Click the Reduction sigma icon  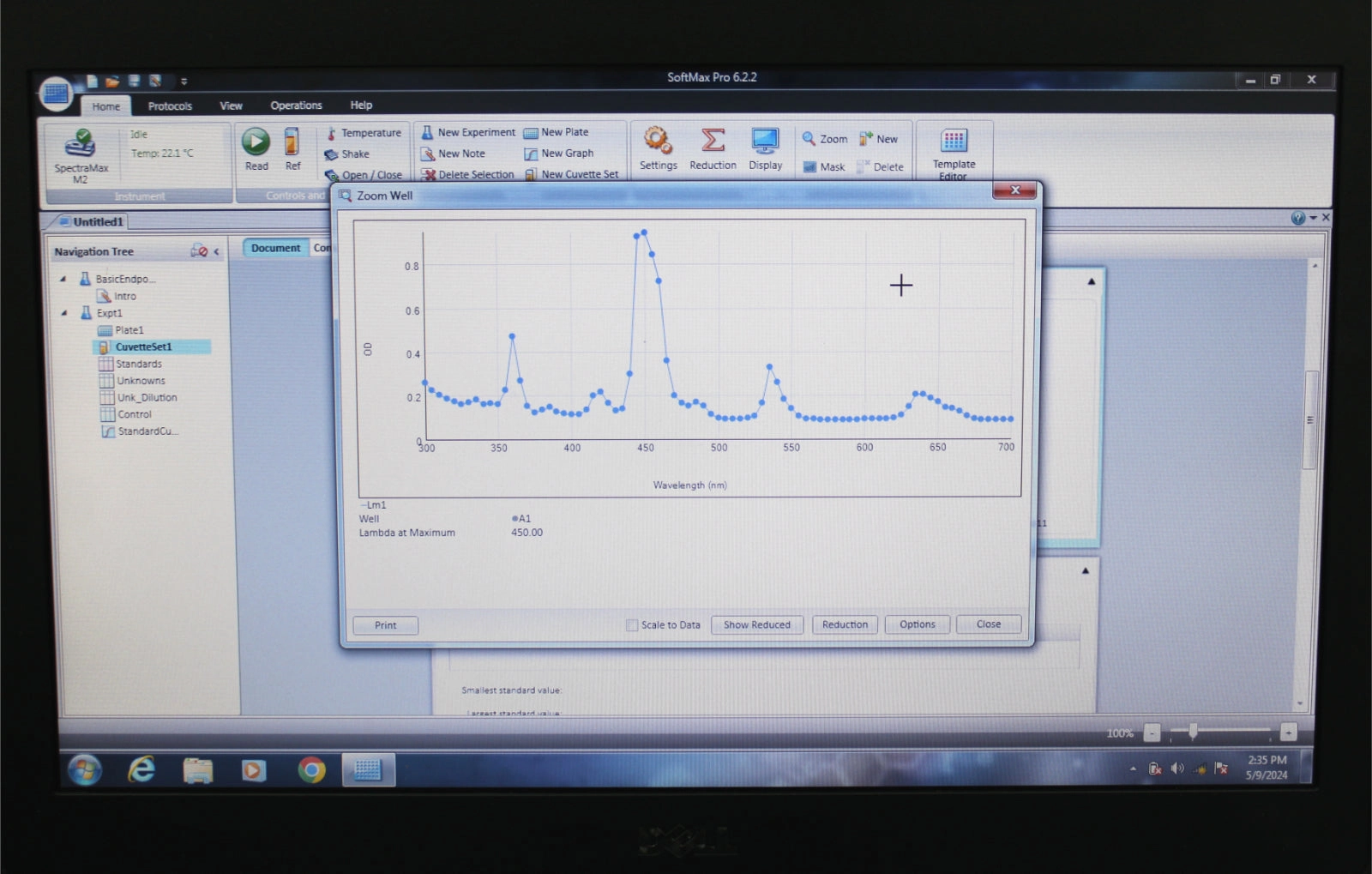(713, 142)
